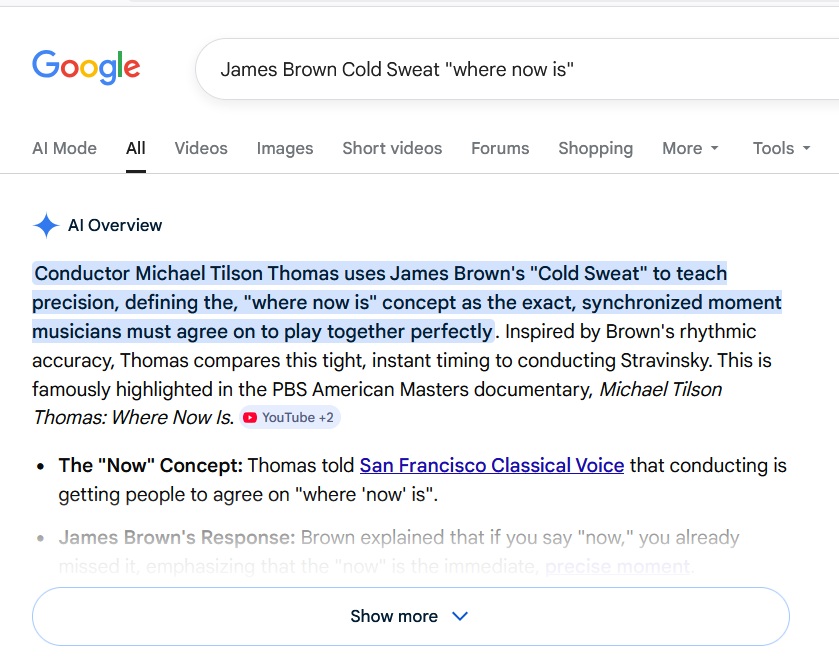Open the Videos tab
The width and height of the screenshot is (839, 670).
click(x=201, y=148)
